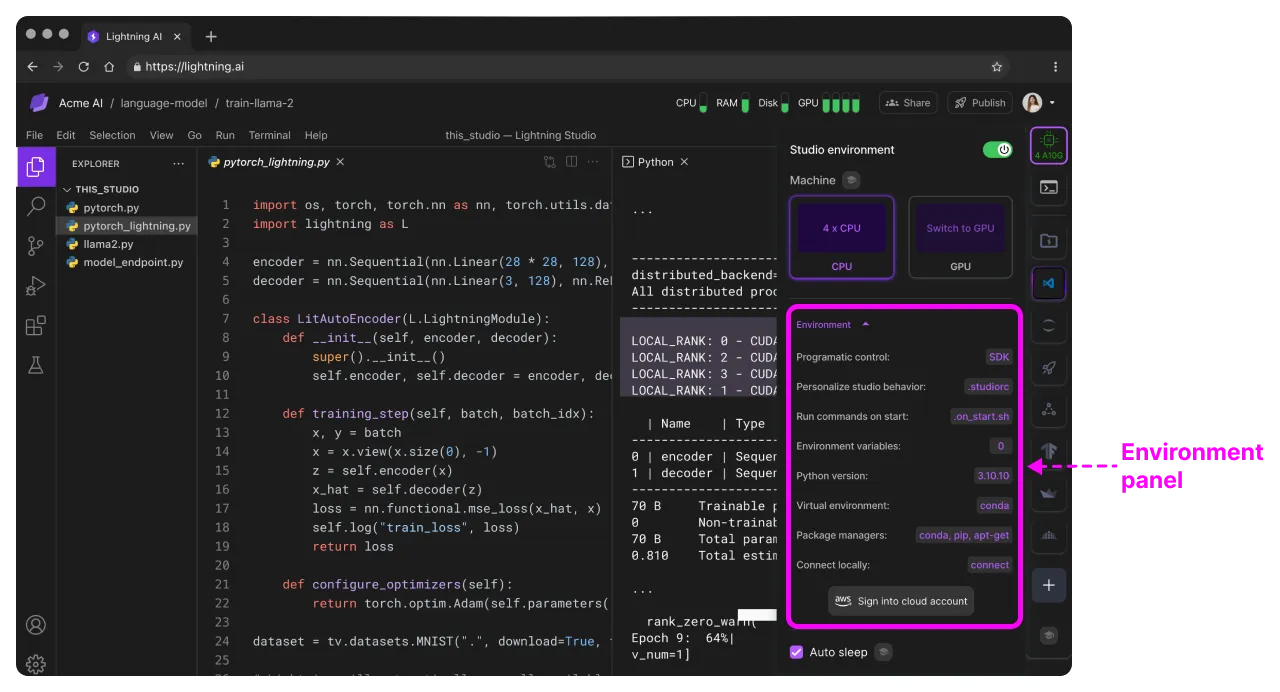Open the Extensions view

point(36,326)
